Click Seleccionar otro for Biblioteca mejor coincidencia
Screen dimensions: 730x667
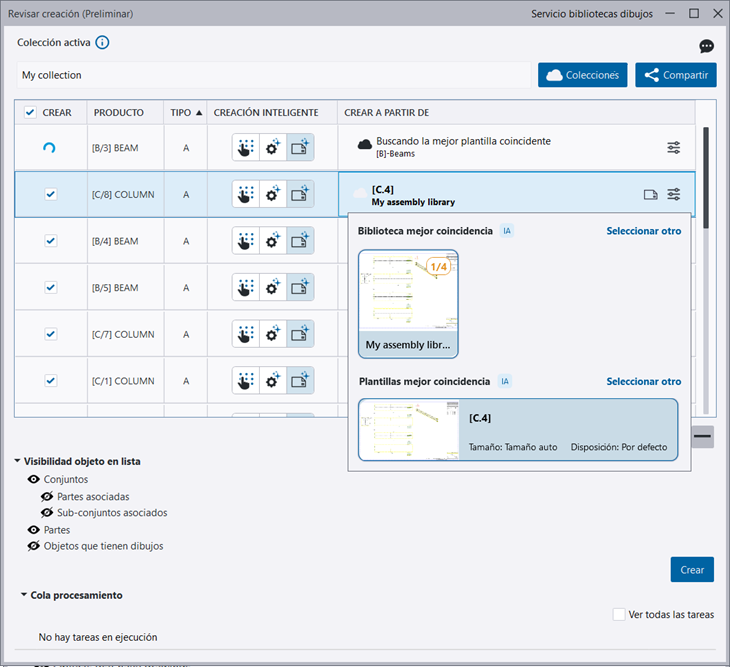pyautogui.click(x=643, y=231)
